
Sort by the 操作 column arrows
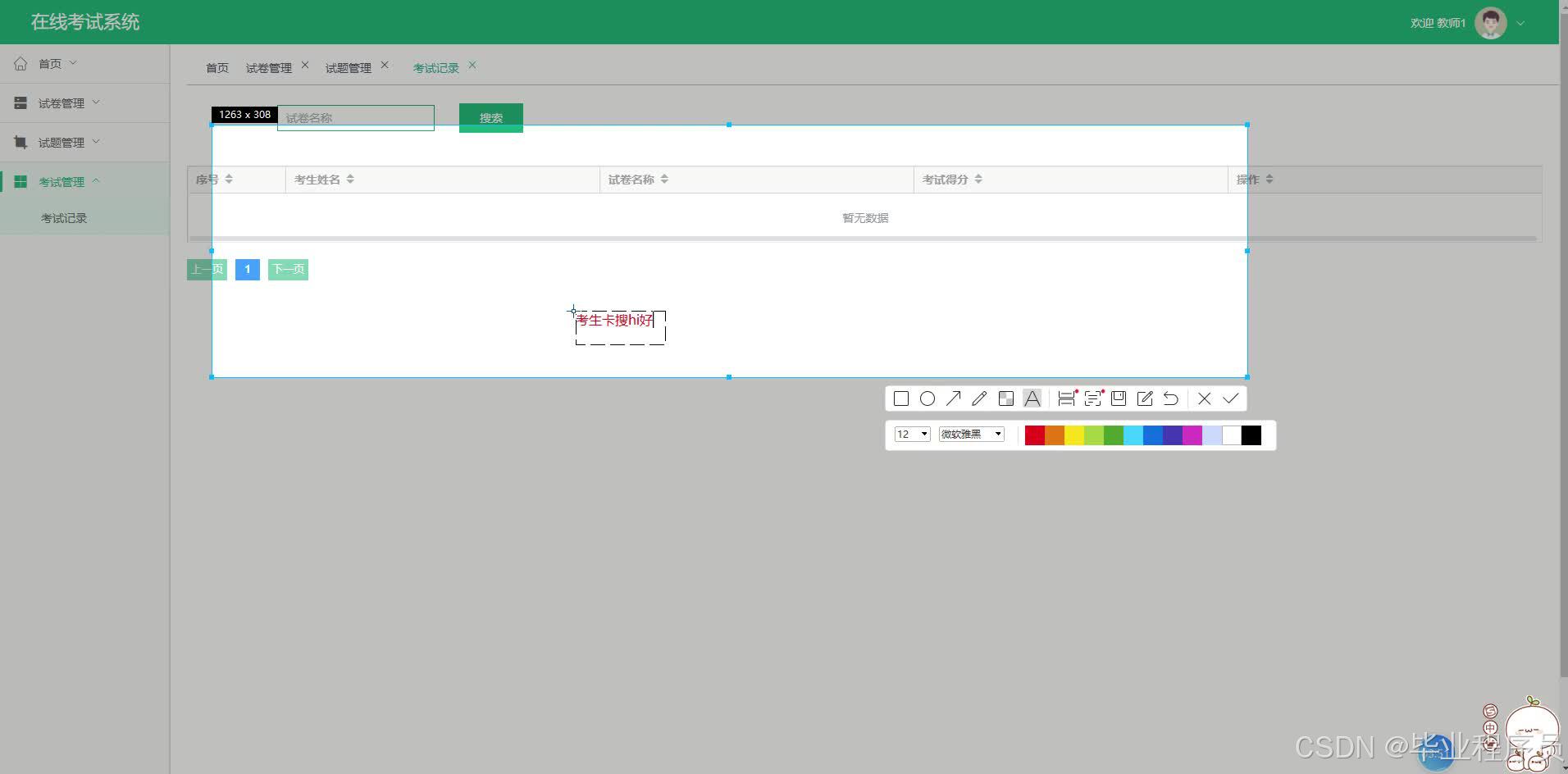[x=1269, y=179]
